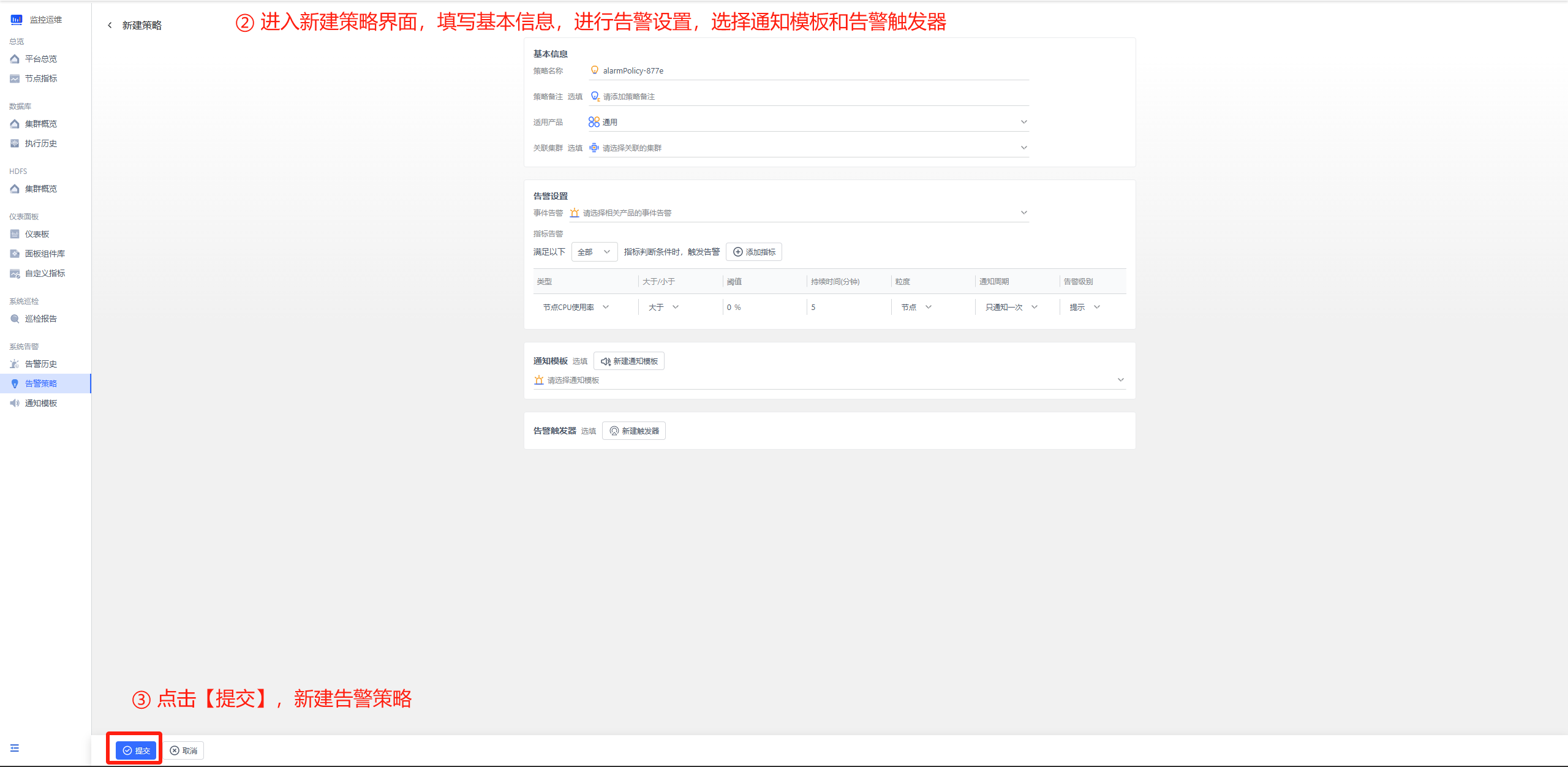The width and height of the screenshot is (1568, 767).
Task: Click the 平台总览 home icon in sidebar
Action: [x=15, y=59]
